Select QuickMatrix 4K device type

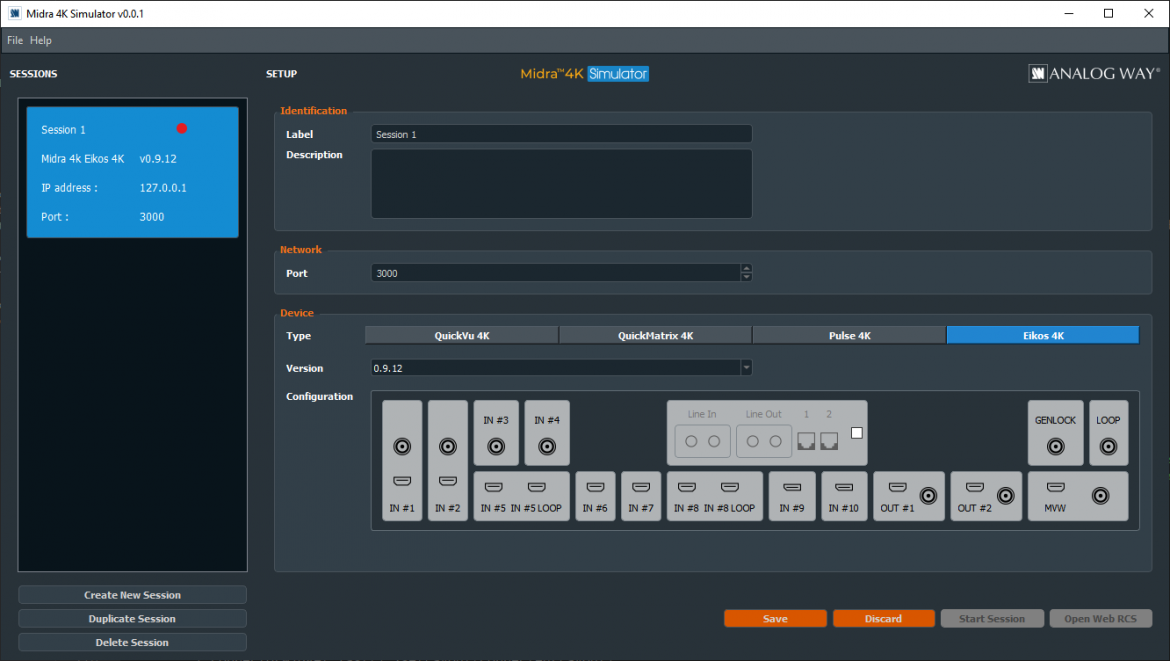pos(655,336)
